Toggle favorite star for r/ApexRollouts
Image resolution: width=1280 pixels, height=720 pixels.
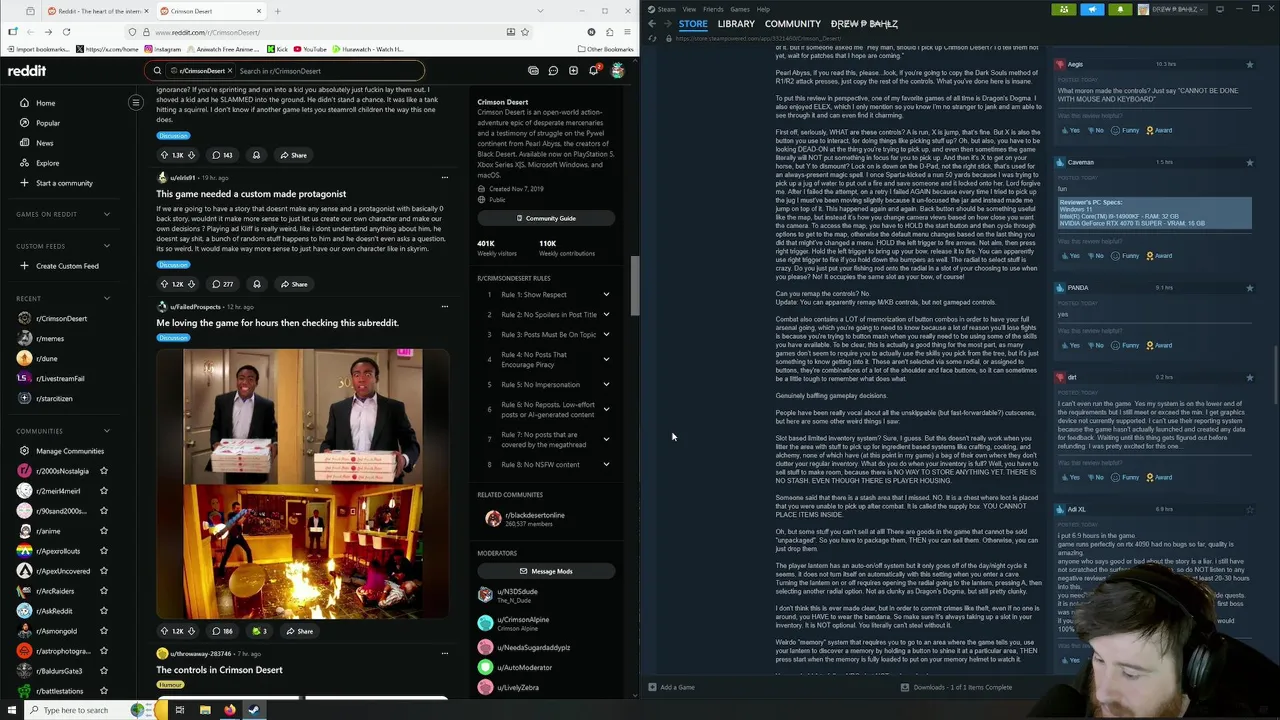coord(103,551)
